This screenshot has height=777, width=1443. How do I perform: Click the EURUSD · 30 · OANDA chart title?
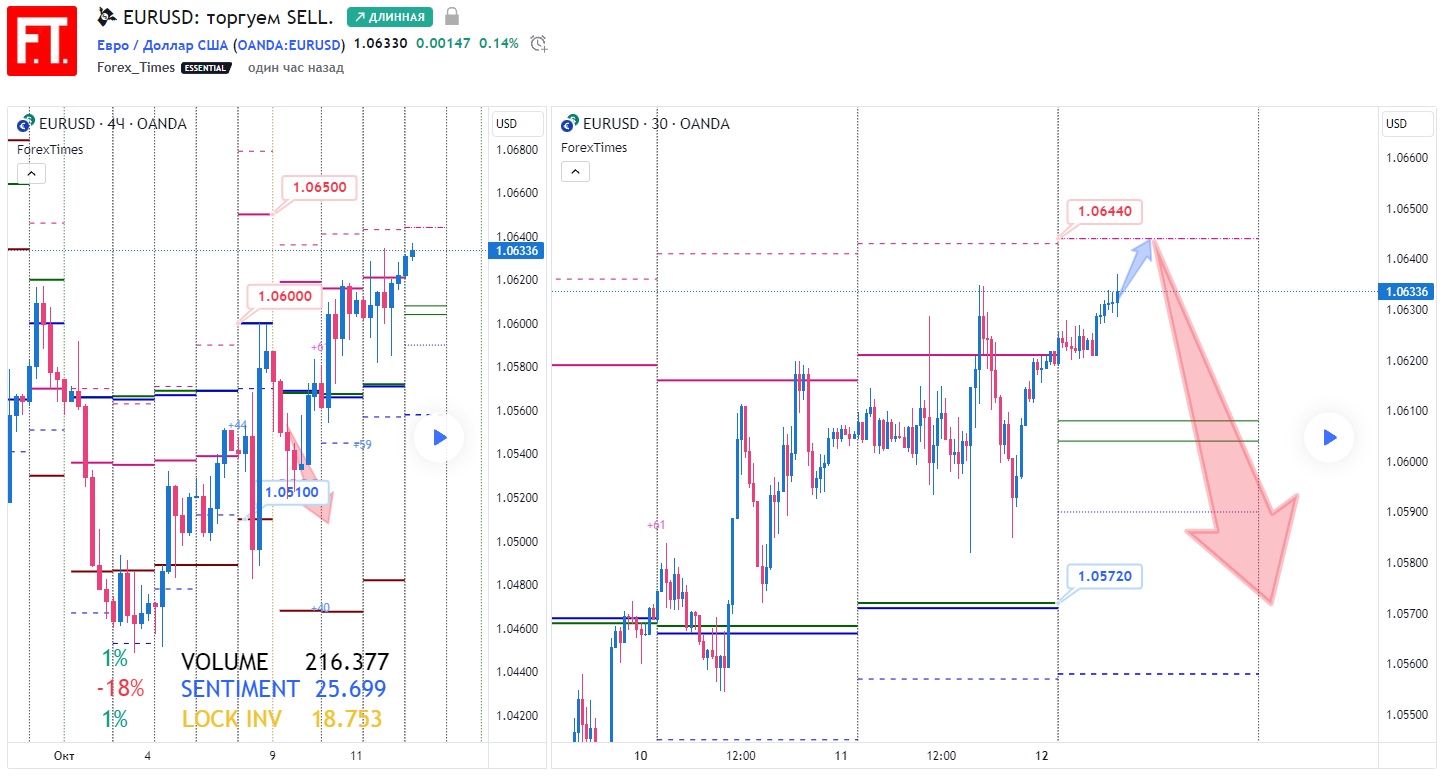tap(656, 124)
